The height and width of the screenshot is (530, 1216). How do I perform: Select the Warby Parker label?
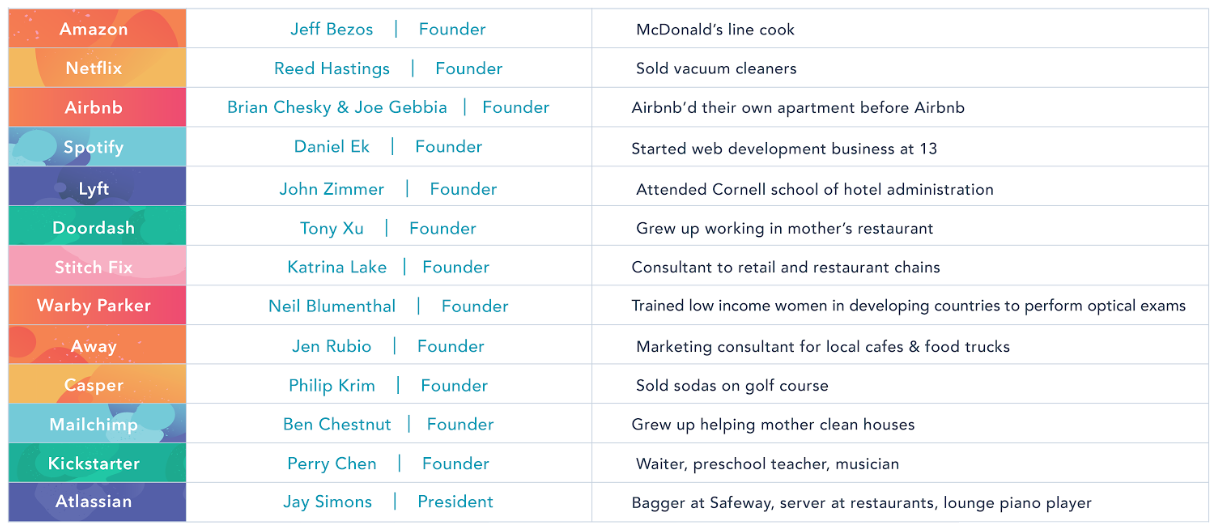pyautogui.click(x=94, y=306)
